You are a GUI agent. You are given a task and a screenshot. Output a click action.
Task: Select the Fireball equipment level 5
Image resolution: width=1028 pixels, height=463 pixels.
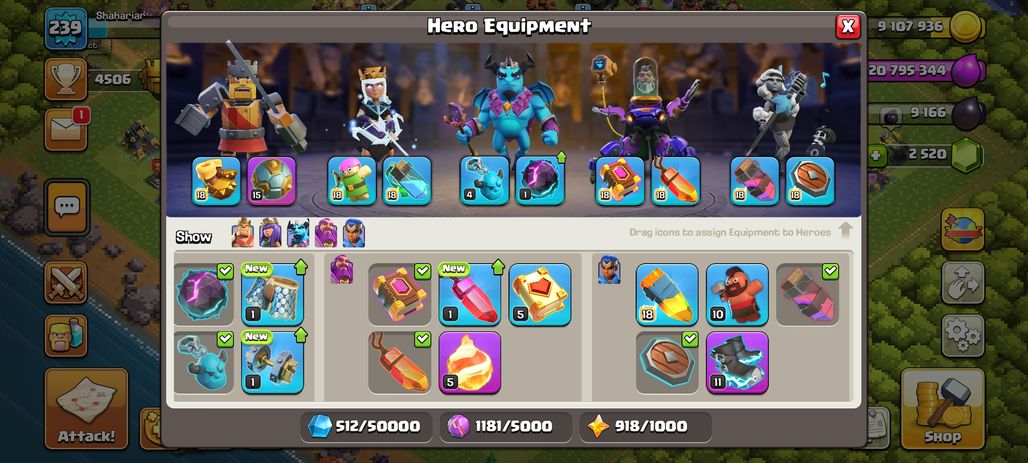click(469, 363)
